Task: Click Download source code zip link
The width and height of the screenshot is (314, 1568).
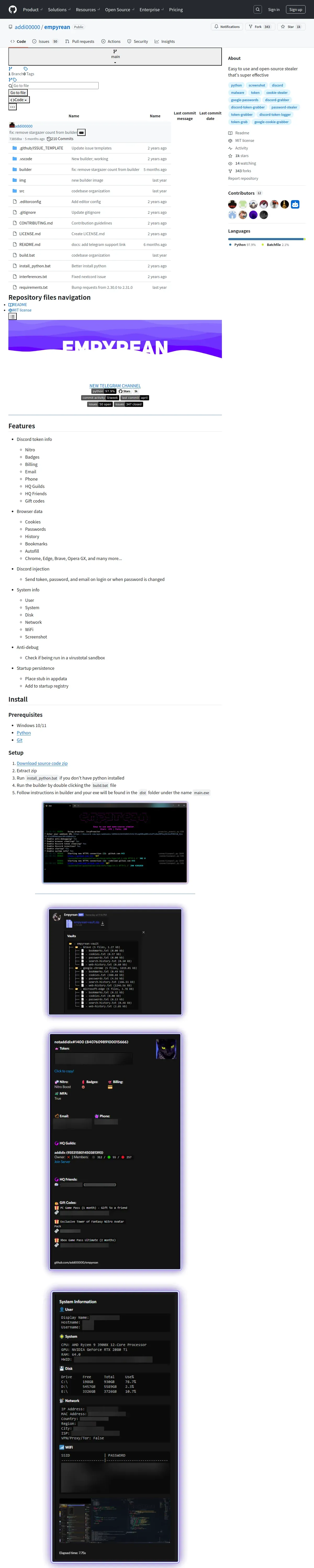Action: (x=42, y=763)
